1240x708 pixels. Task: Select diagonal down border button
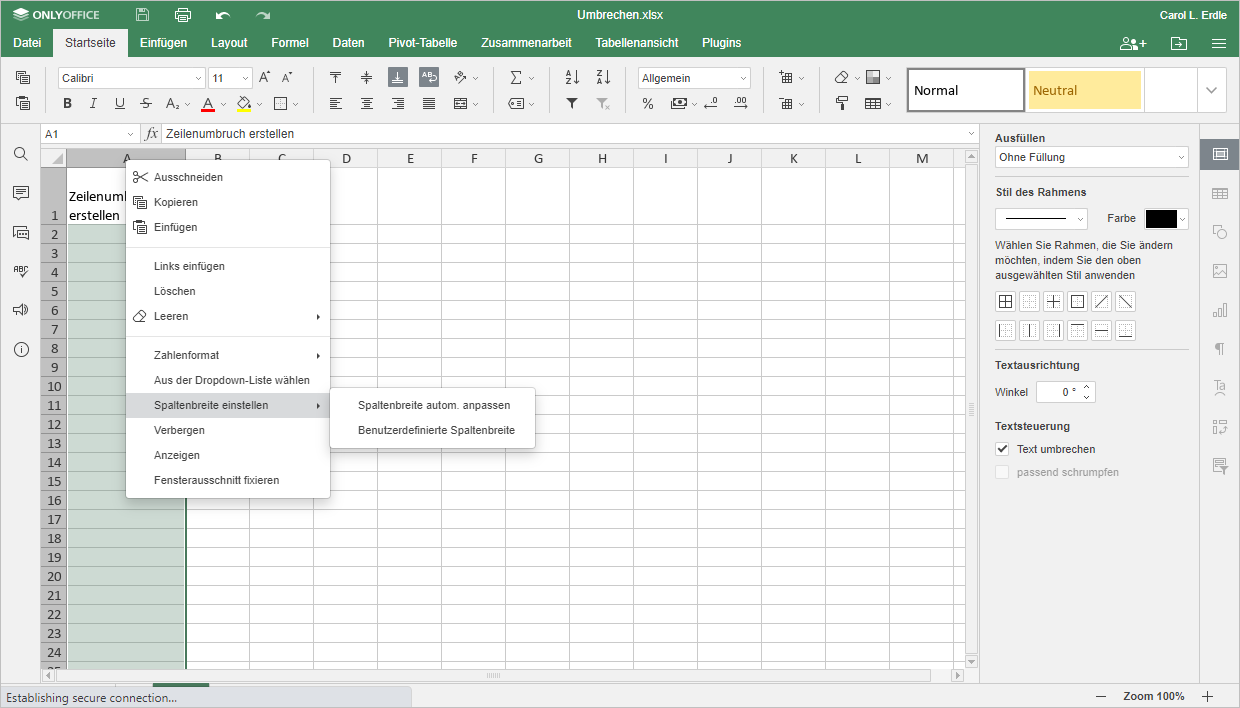[1125, 301]
